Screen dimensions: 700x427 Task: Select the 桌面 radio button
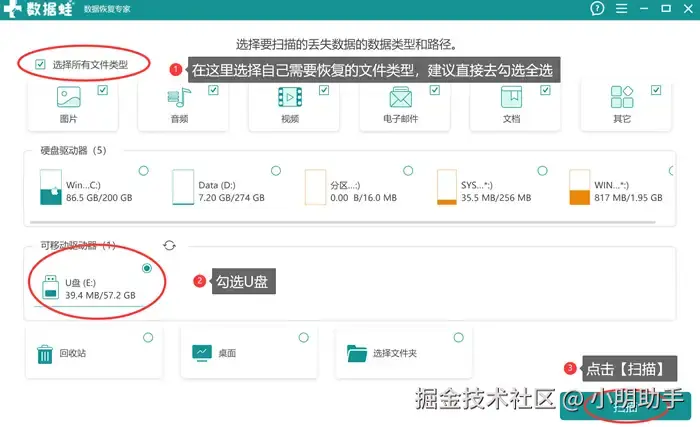pos(304,337)
